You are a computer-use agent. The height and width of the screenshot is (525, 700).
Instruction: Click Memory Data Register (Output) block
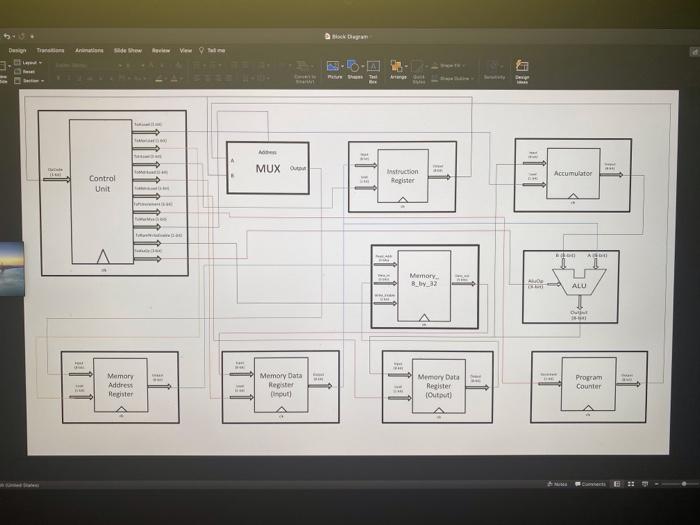pos(438,386)
